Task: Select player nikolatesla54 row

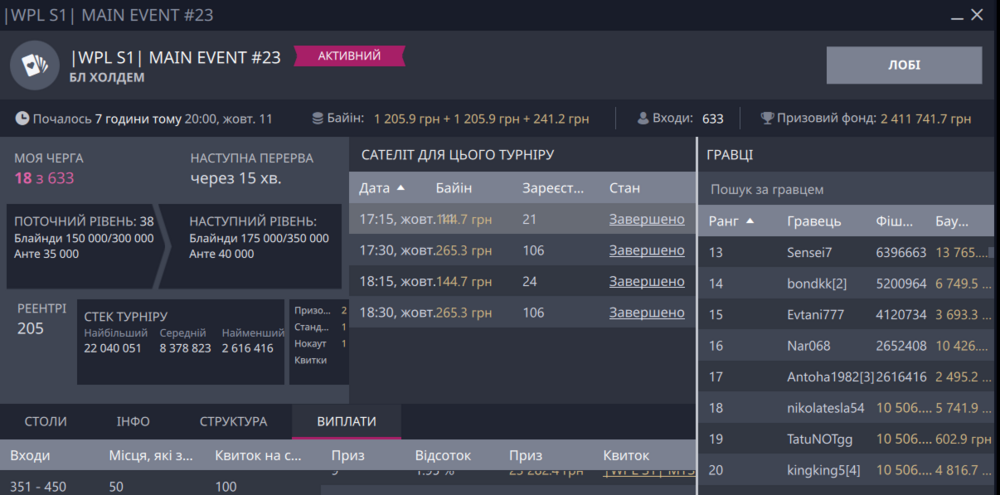Action: click(825, 408)
